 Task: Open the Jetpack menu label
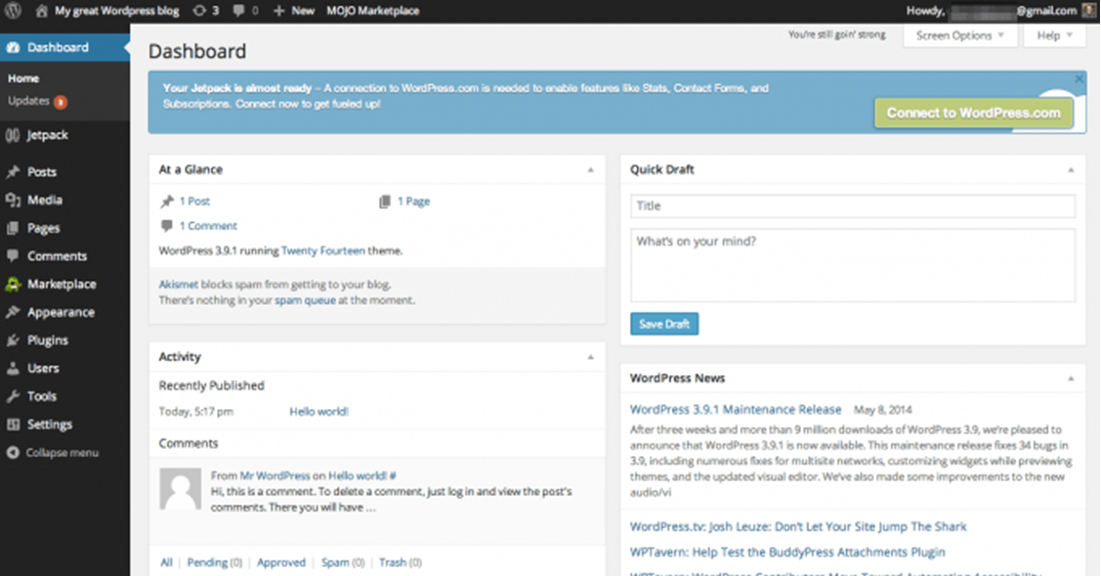pyautogui.click(x=48, y=135)
